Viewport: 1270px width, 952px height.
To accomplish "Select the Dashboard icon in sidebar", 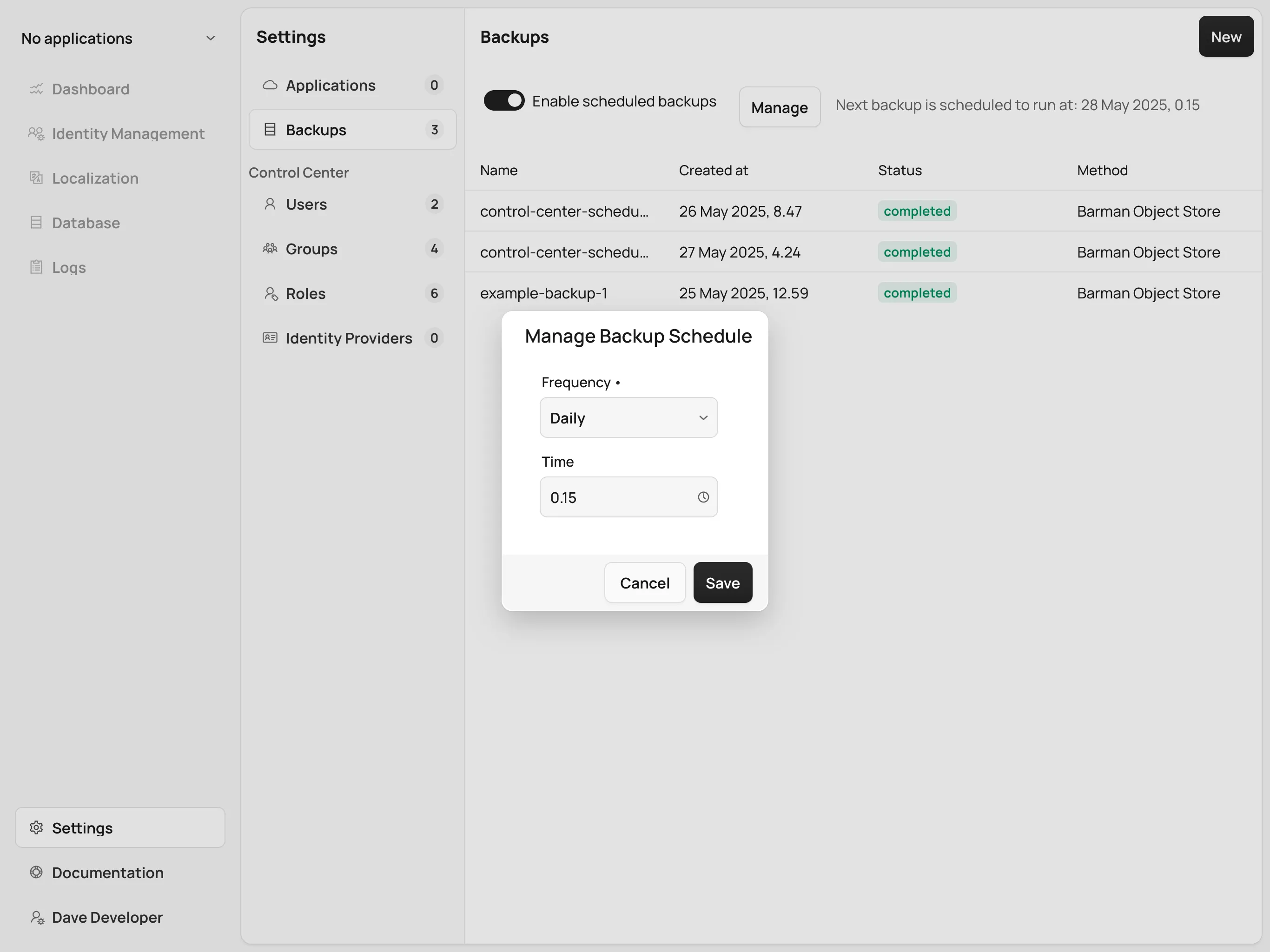I will 36,89.
